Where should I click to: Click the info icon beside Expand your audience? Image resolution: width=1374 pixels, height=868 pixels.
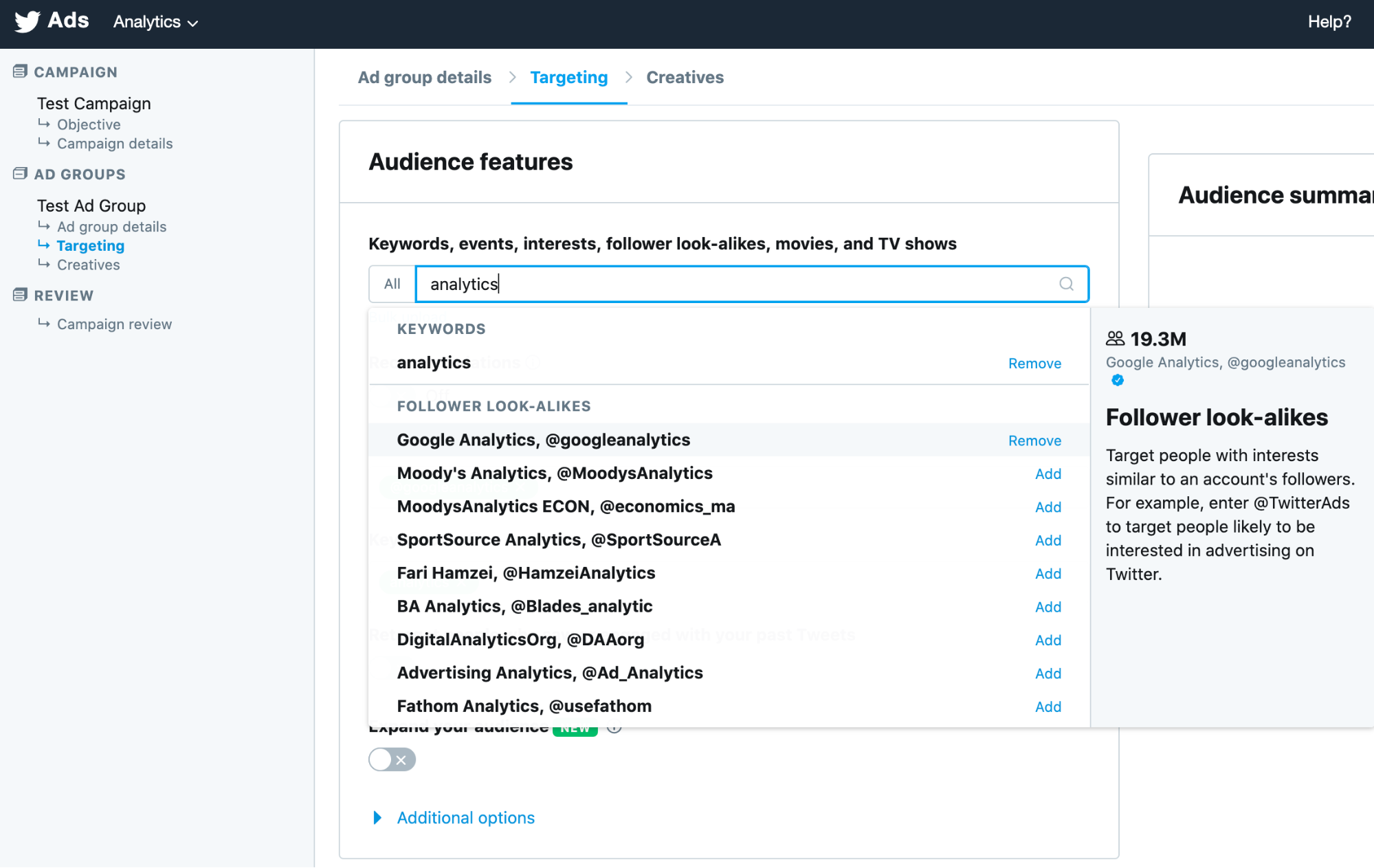point(614,729)
